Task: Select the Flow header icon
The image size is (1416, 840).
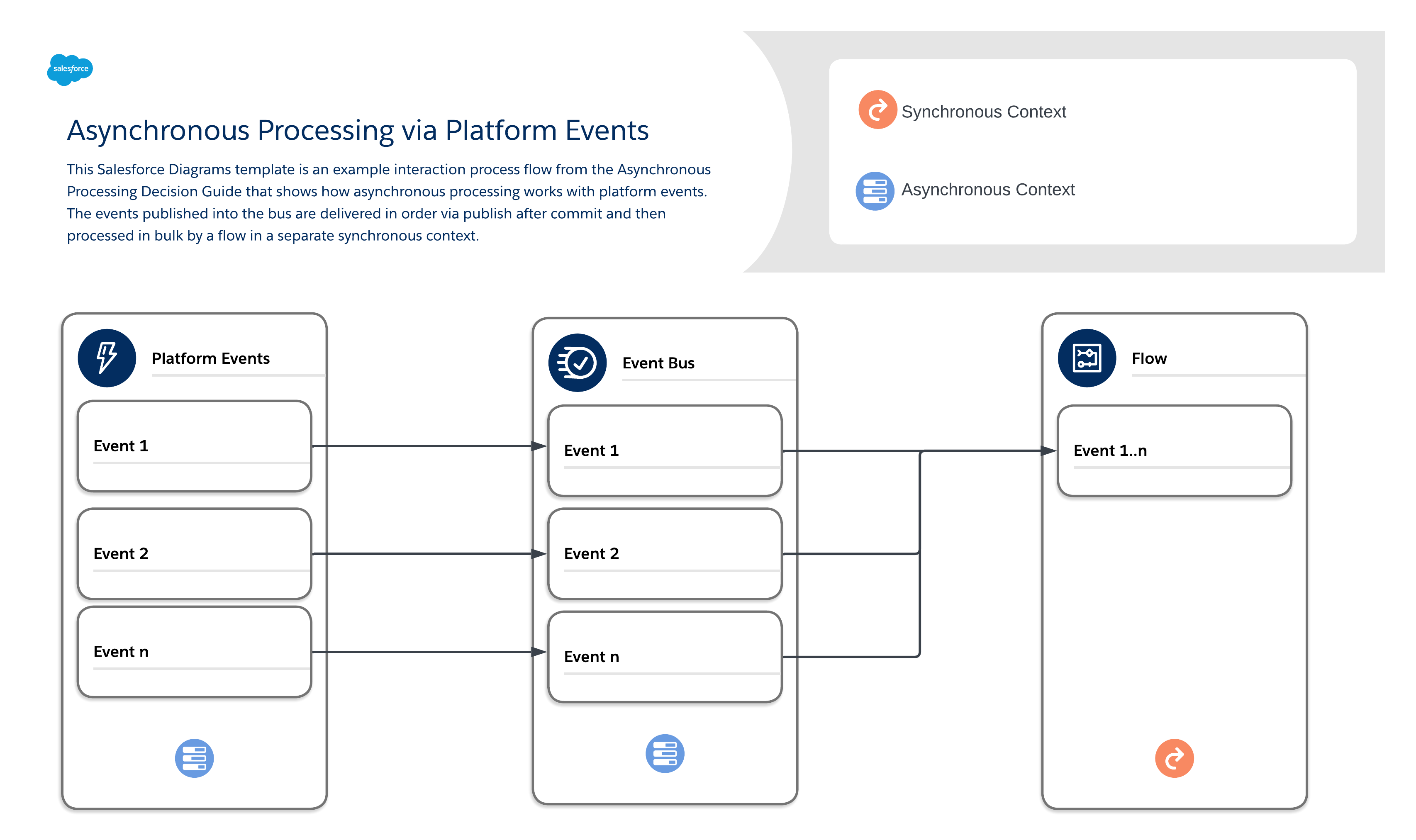Action: coord(1086,358)
